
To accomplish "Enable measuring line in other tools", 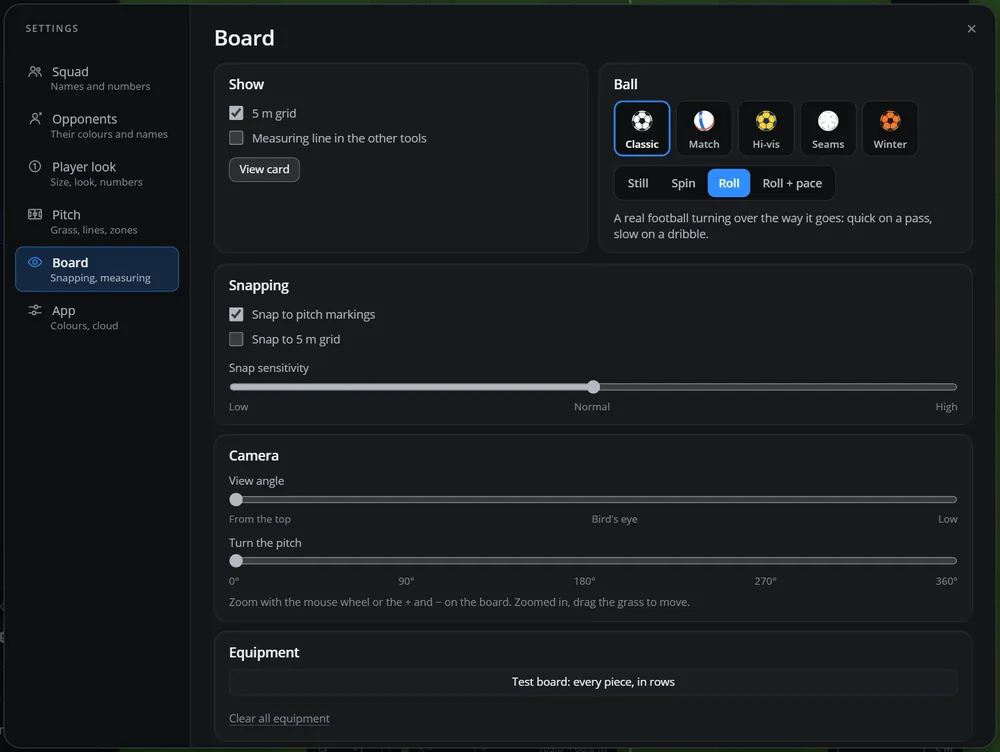I will tap(236, 138).
